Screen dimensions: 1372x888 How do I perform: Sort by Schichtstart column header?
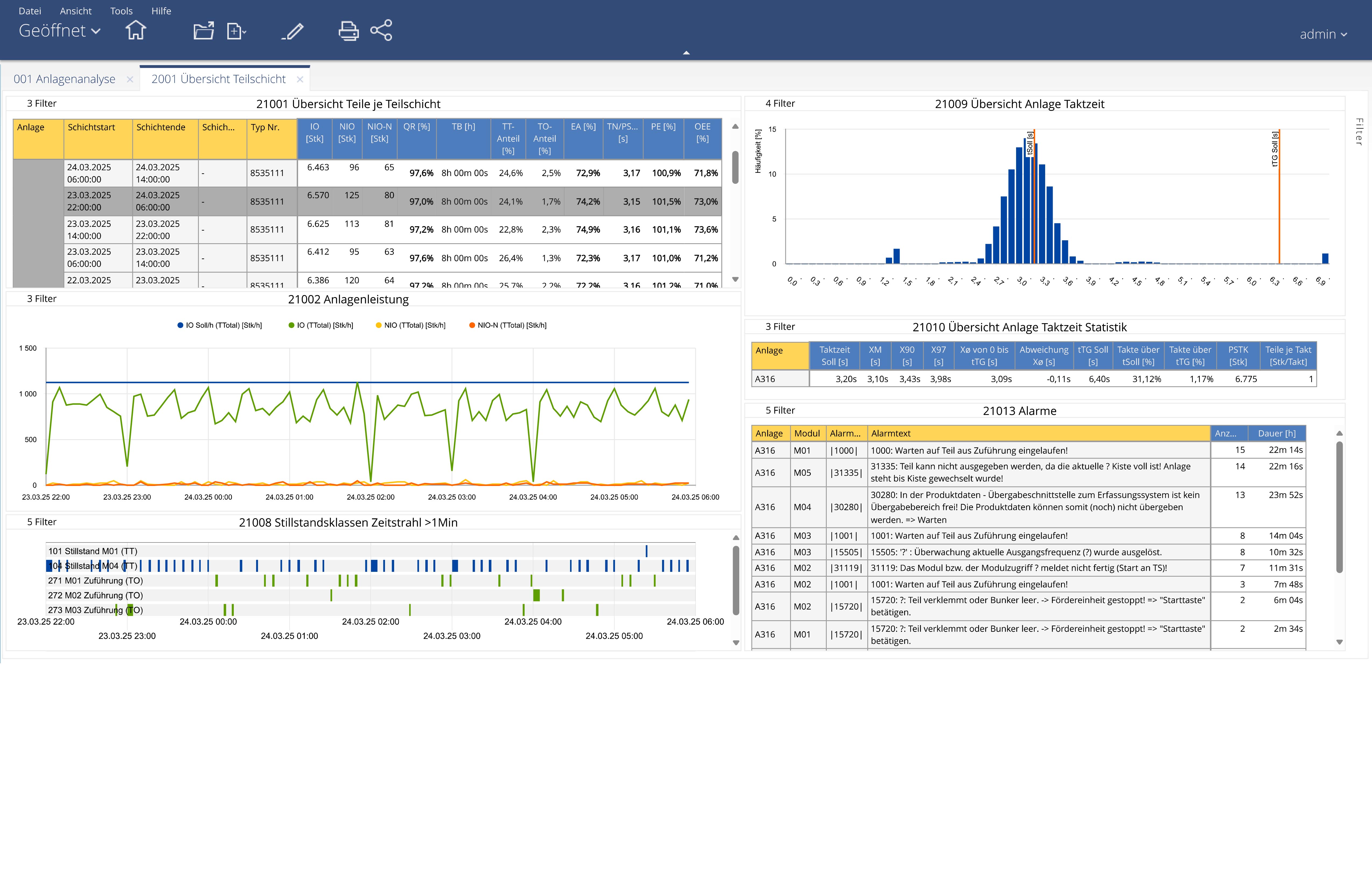click(98, 139)
